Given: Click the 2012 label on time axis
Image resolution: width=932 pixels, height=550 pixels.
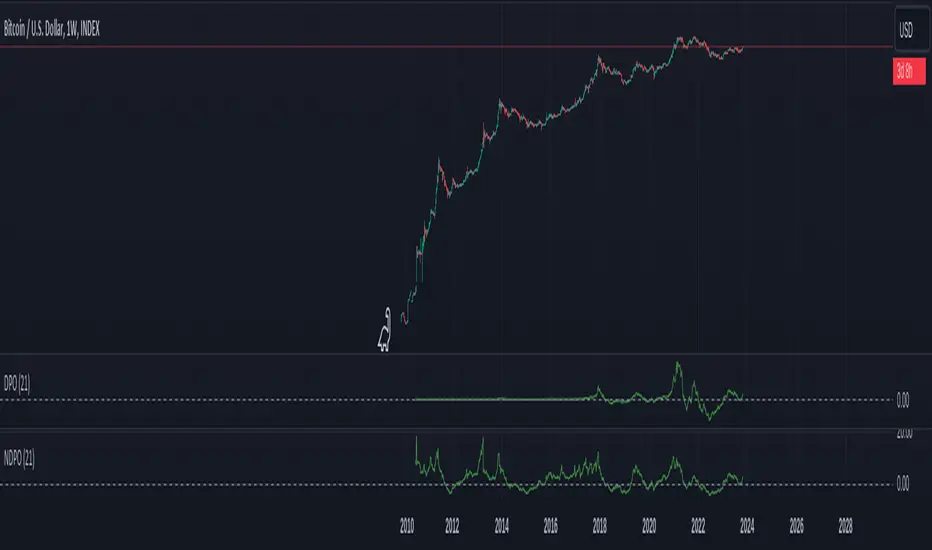Looking at the screenshot, I should coord(452,526).
